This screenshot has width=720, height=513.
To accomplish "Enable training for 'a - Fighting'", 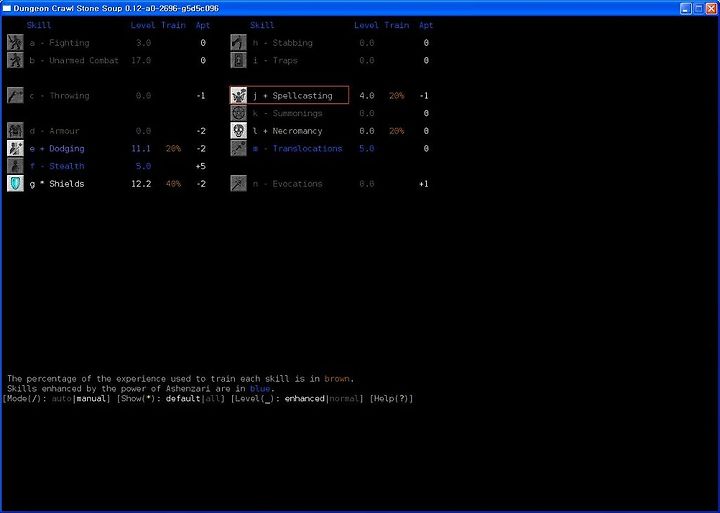I will 59,43.
